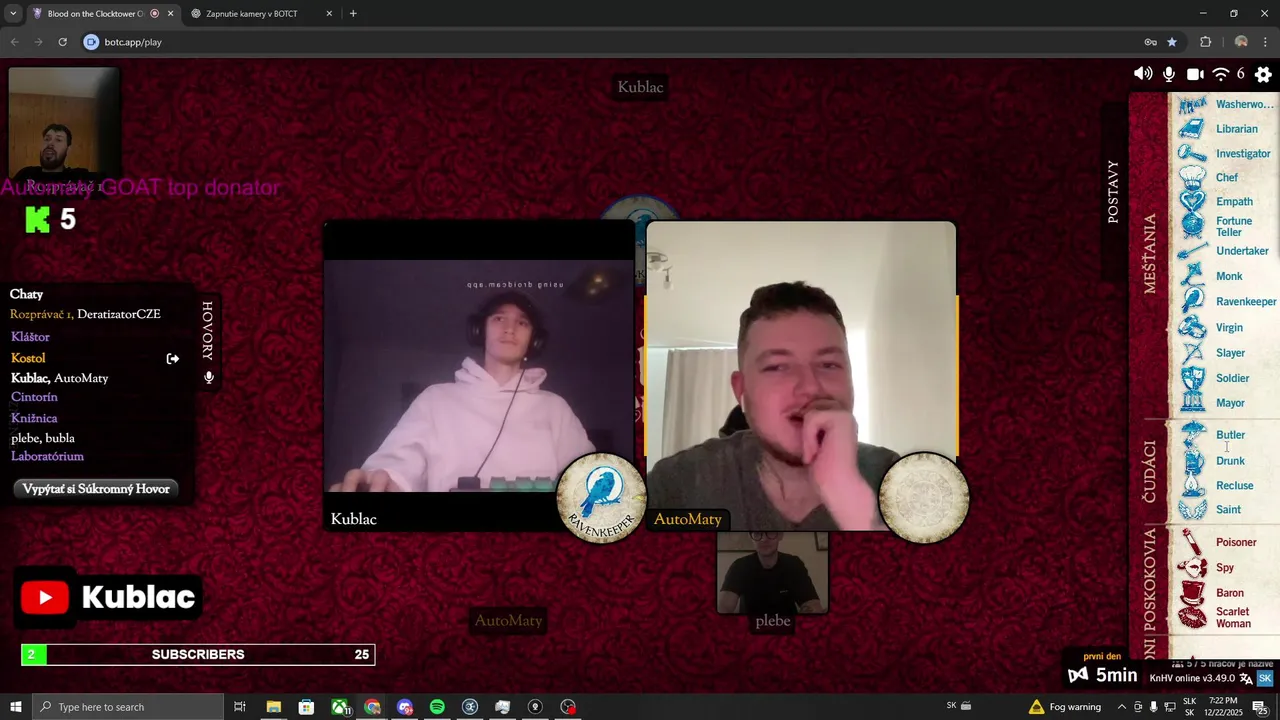Toggle the video camera icon

point(1195,74)
